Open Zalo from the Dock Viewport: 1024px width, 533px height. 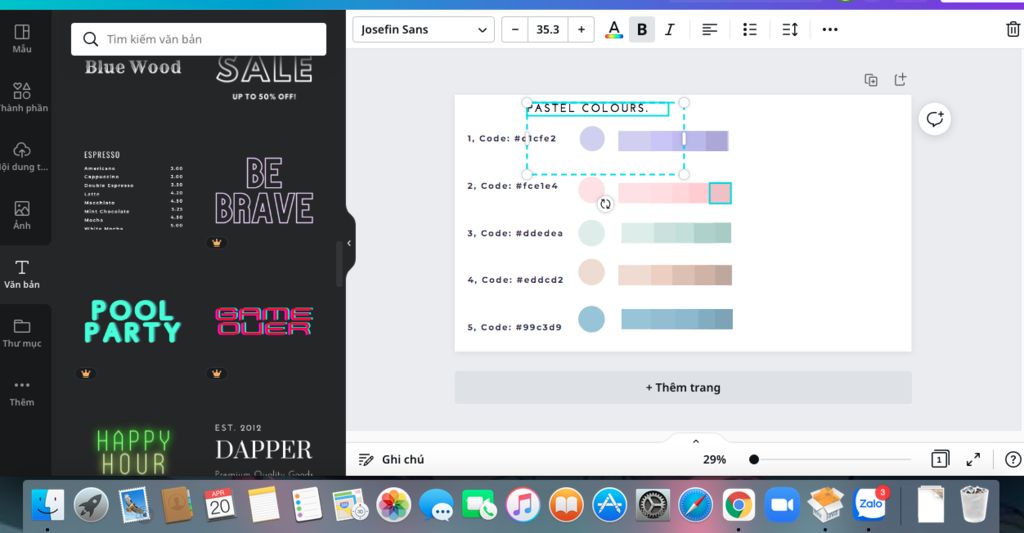pyautogui.click(x=870, y=504)
